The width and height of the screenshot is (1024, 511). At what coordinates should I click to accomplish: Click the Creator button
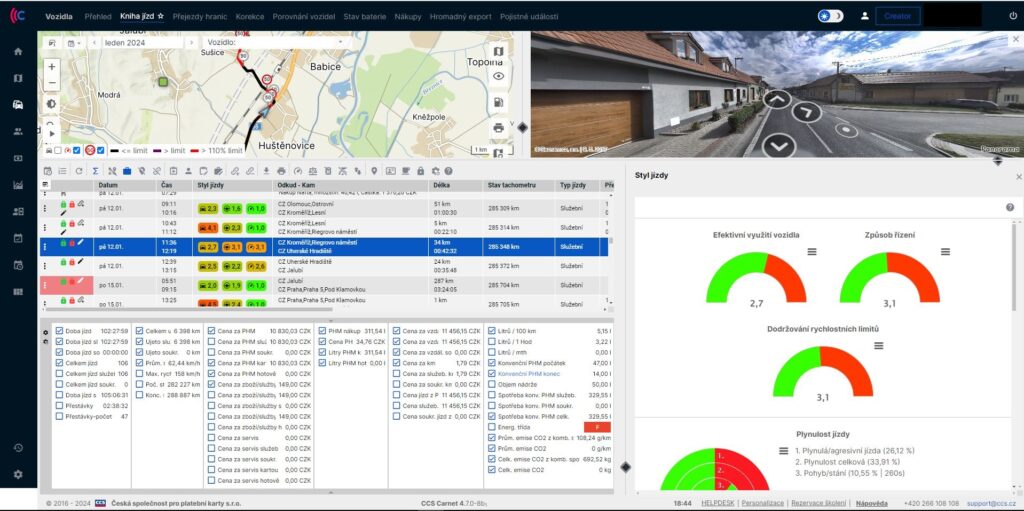coord(897,16)
